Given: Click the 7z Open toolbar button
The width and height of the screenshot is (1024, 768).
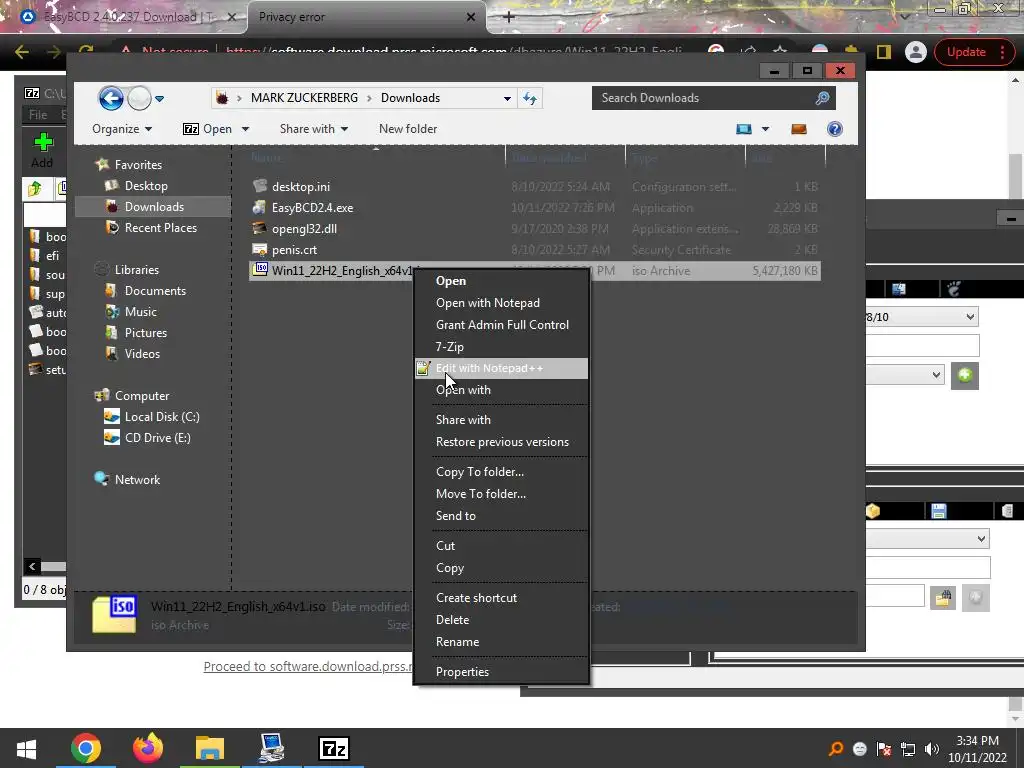Looking at the screenshot, I should (x=207, y=129).
